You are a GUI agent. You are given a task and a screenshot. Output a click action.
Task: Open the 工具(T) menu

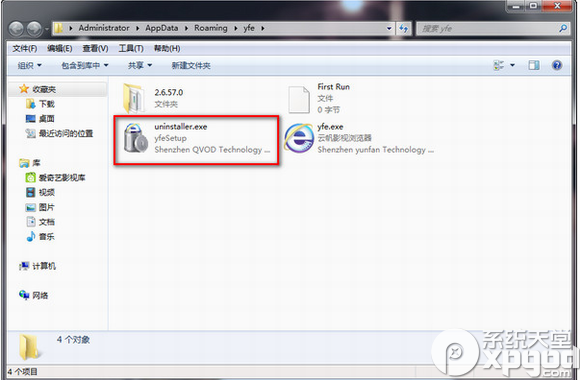131,48
